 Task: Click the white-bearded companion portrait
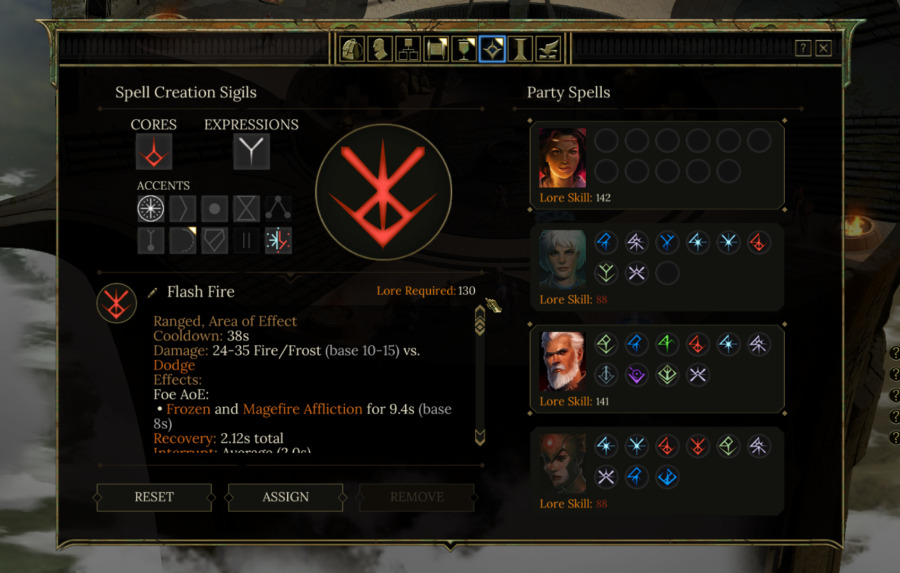[x=562, y=362]
